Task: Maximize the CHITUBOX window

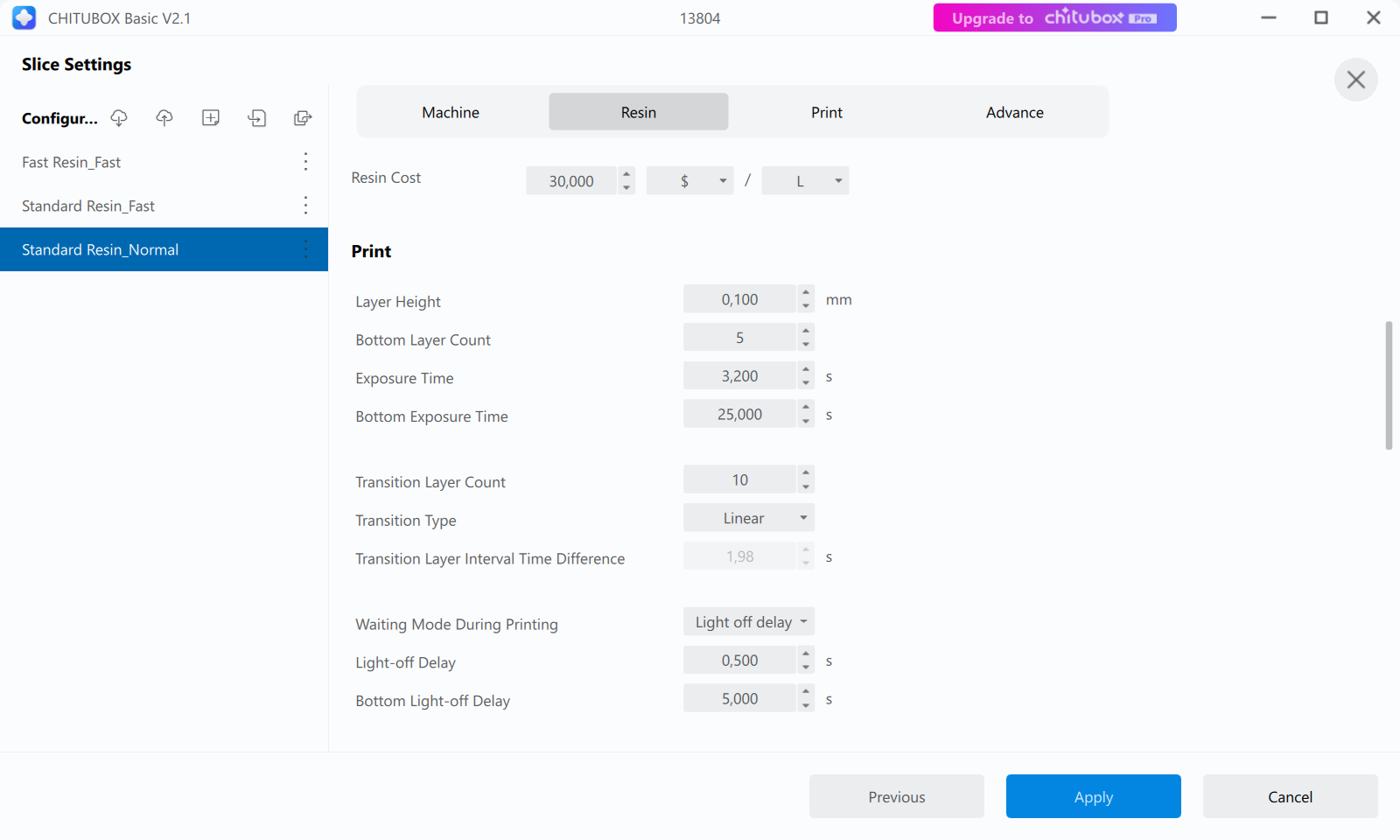Action: (1321, 17)
